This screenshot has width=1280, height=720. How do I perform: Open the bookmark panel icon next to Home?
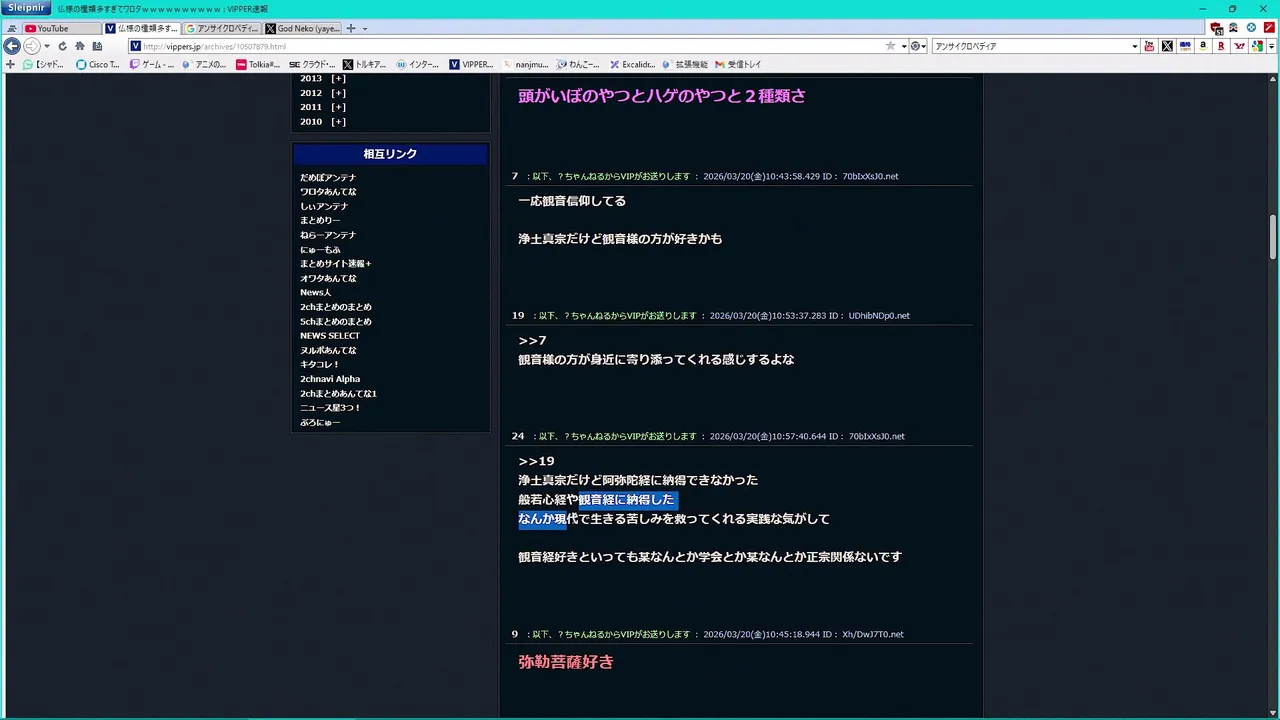pyautogui.click(x=97, y=46)
